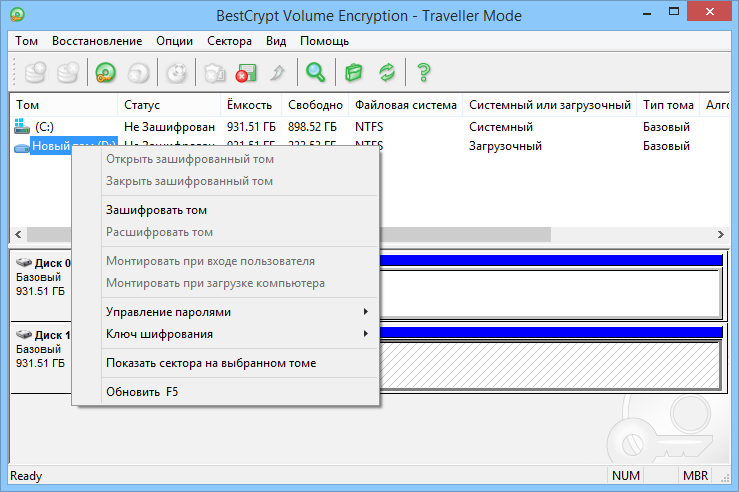Click the Диск 0 hard drive icon
This screenshot has height=492, width=739.
pos(24,262)
